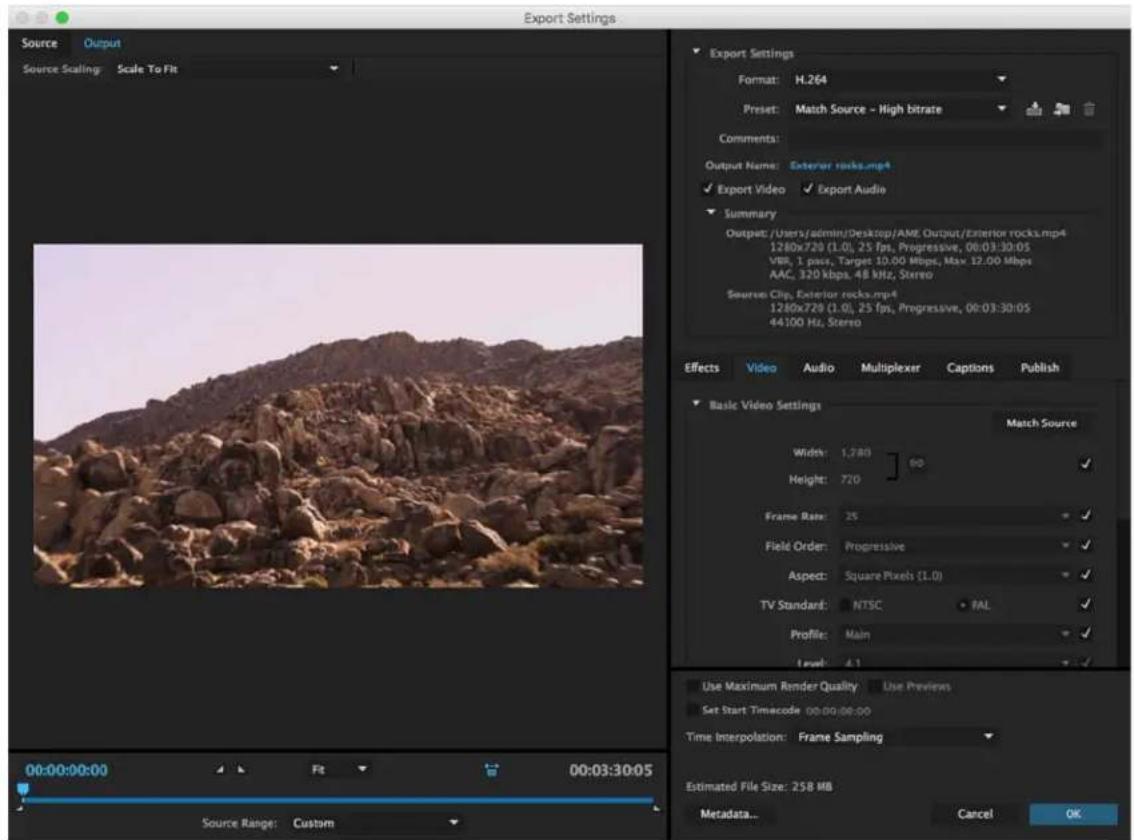The image size is (1134, 840).
Task: Click the Comments input field
Action: [x=945, y=138]
